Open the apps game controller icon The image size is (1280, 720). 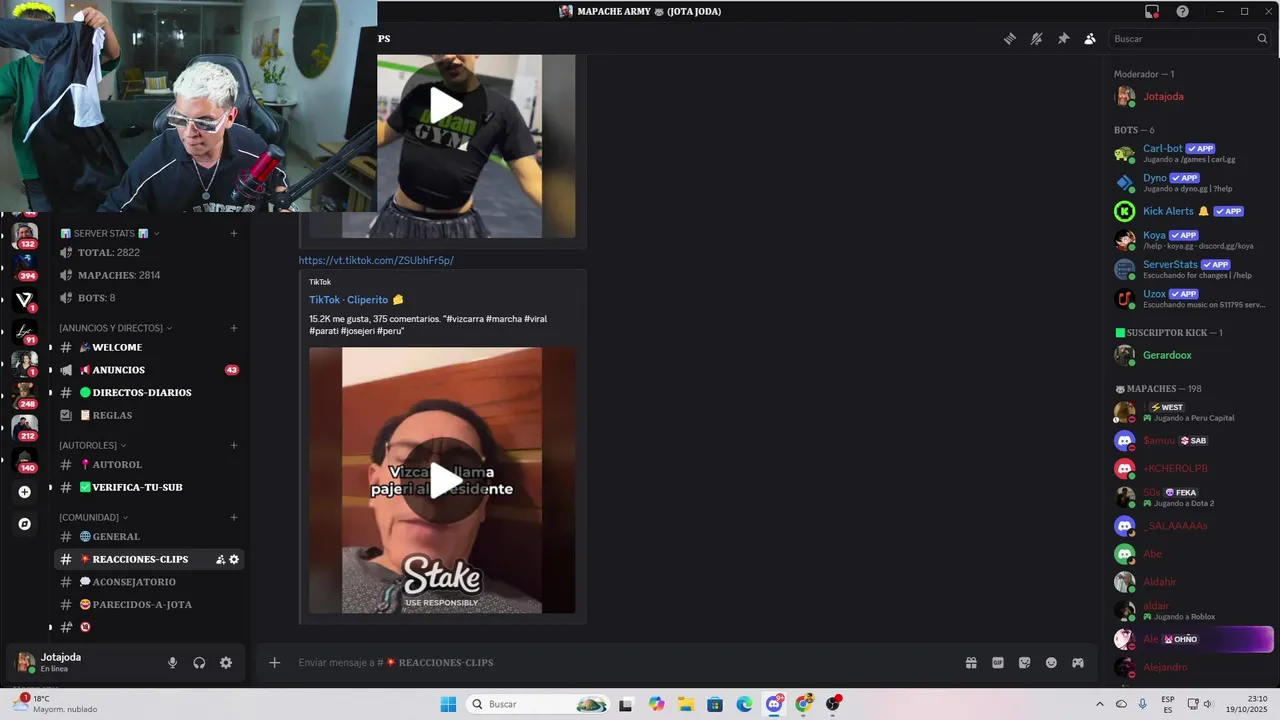(1078, 663)
